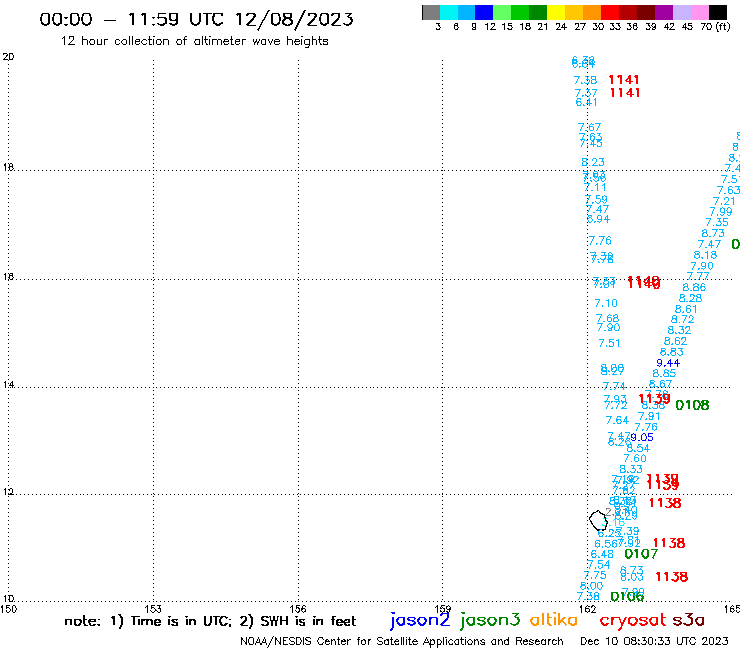Click the 8.00 wave height value

pyautogui.click(x=591, y=586)
